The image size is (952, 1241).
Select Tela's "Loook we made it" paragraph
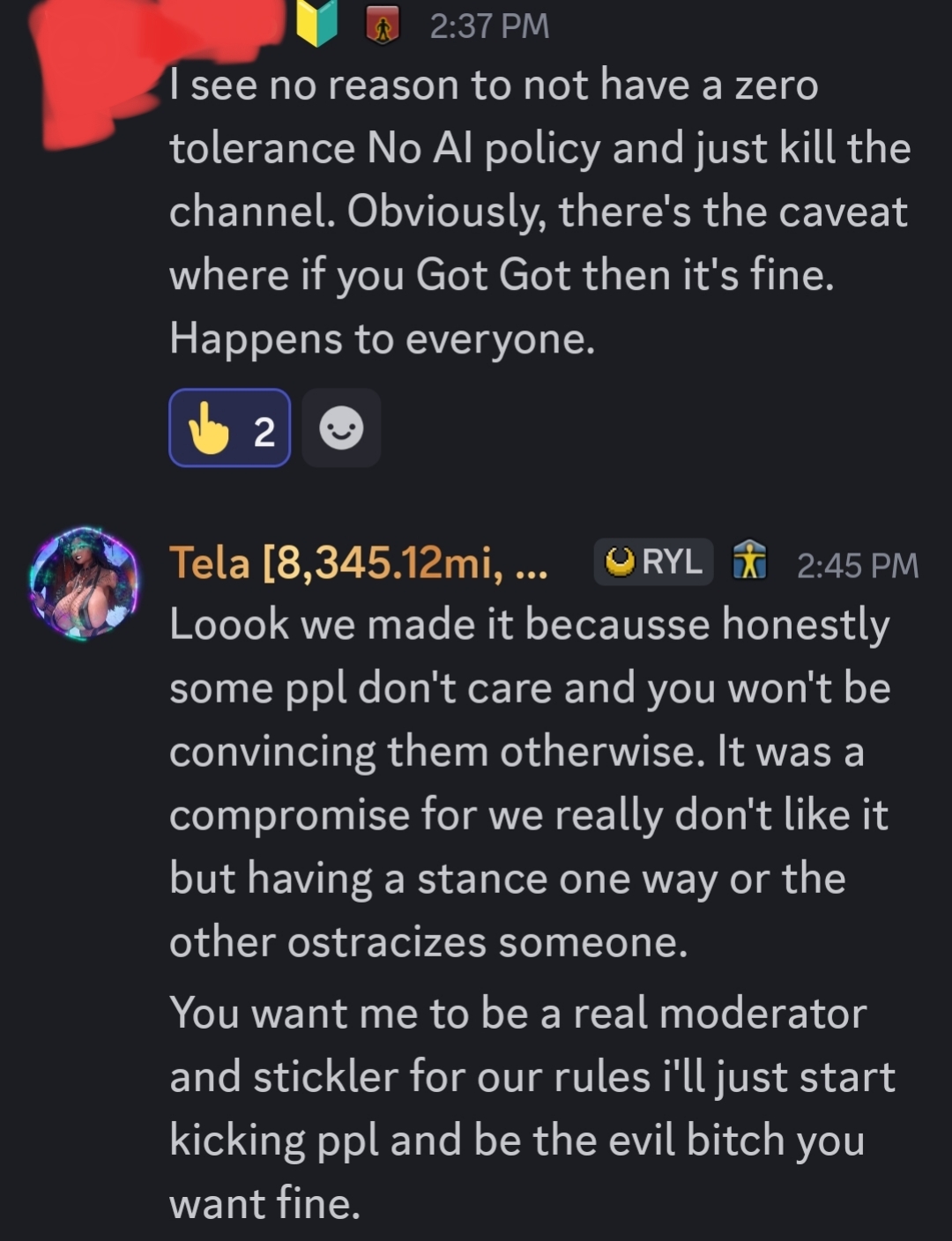tap(529, 751)
